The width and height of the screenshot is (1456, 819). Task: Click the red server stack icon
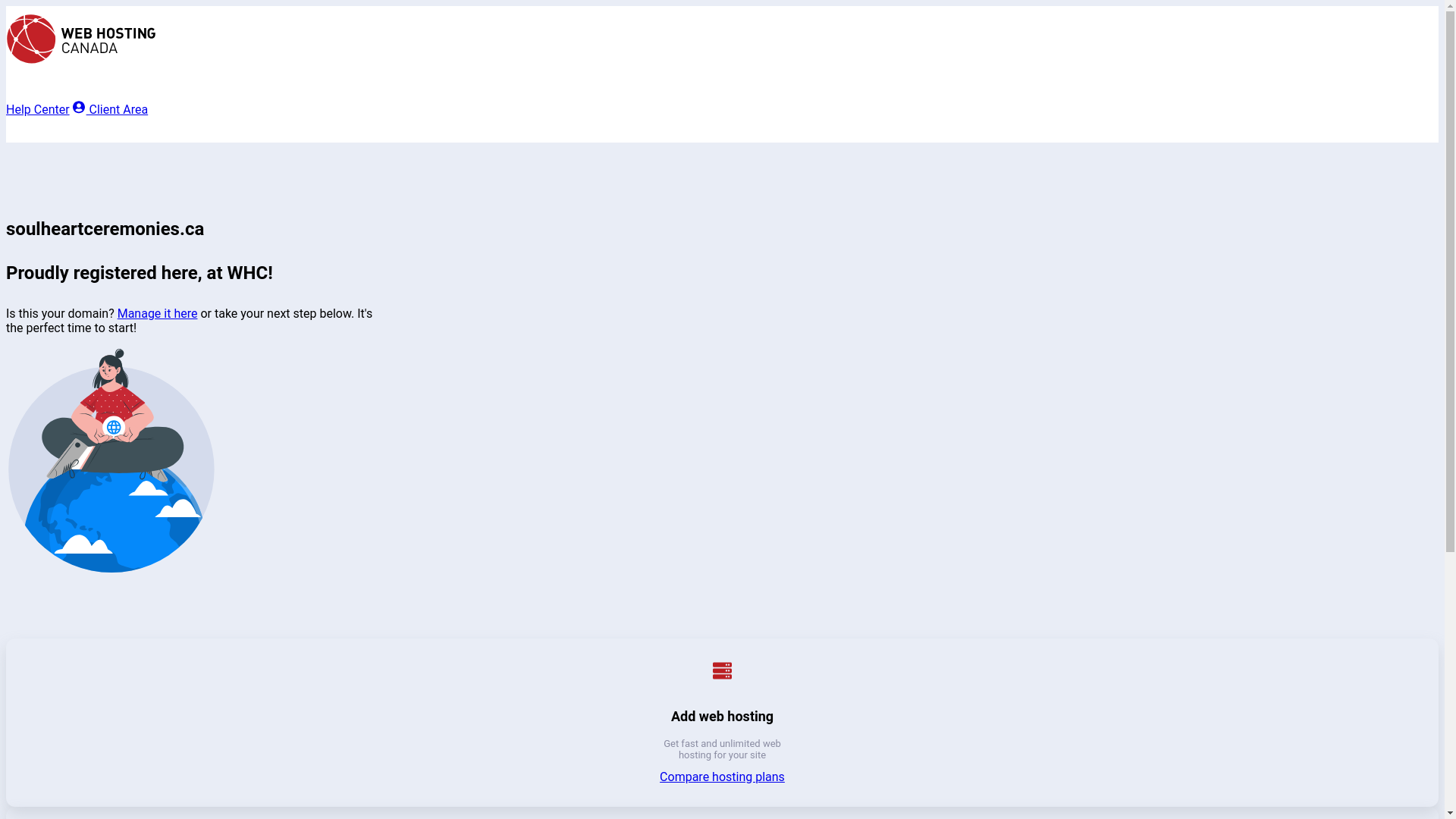[x=722, y=670]
